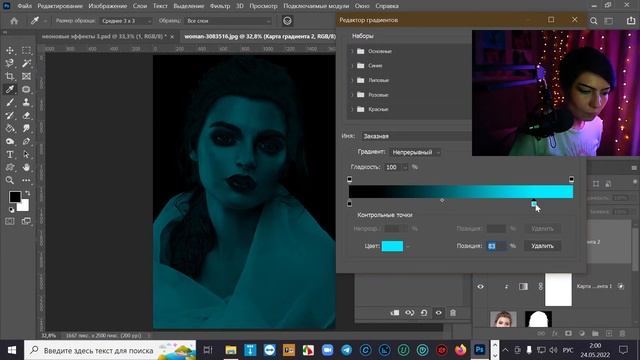Expand the Красные gradient preset folder
Screen dimensions: 640x360
click(x=352, y=109)
